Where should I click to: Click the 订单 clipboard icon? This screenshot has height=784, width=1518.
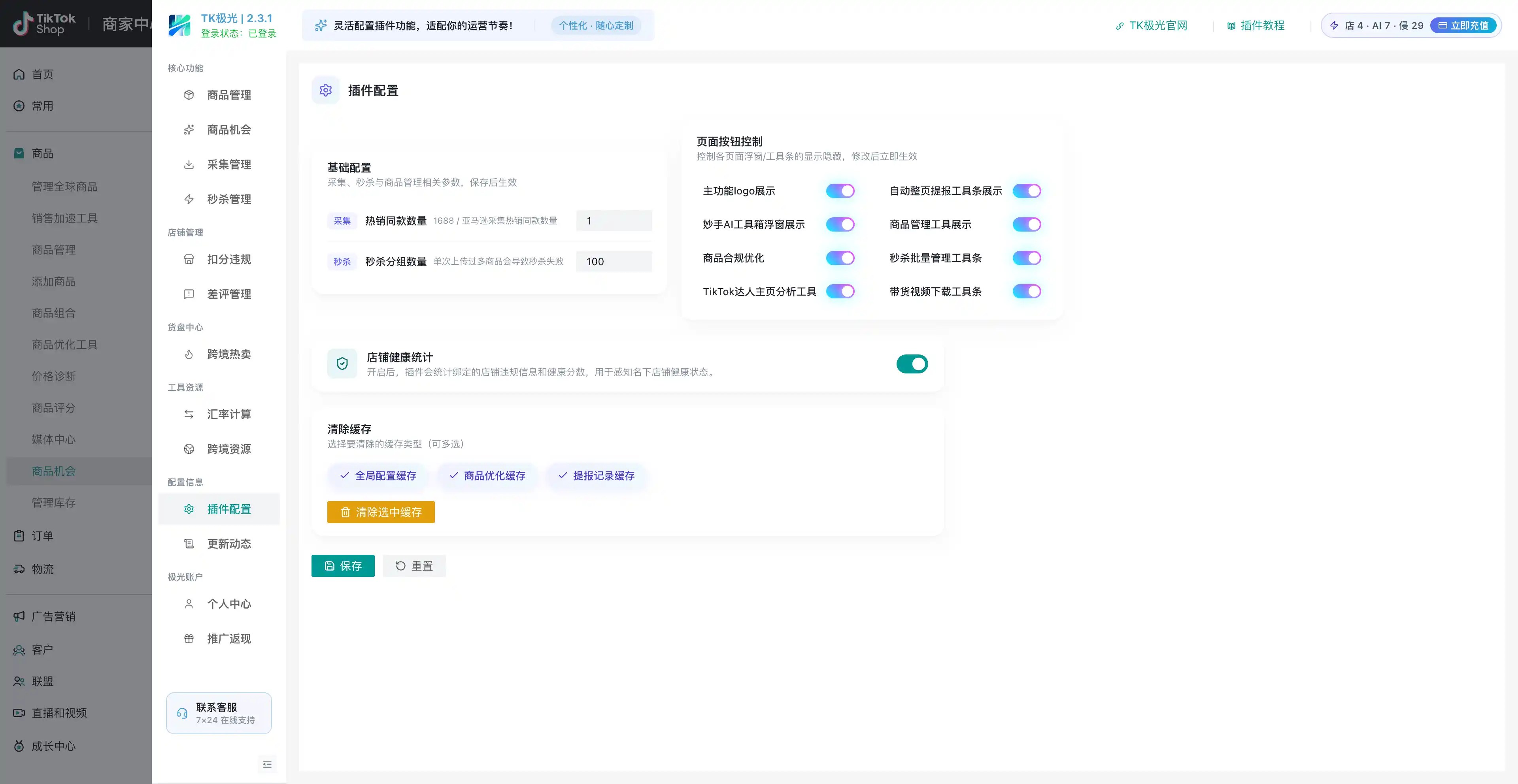coord(19,536)
